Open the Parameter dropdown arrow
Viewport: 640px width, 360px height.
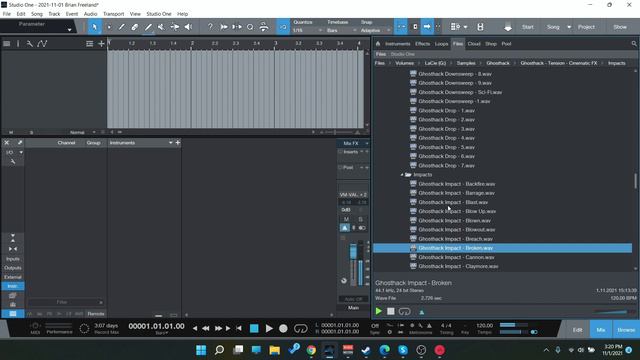pos(69,29)
